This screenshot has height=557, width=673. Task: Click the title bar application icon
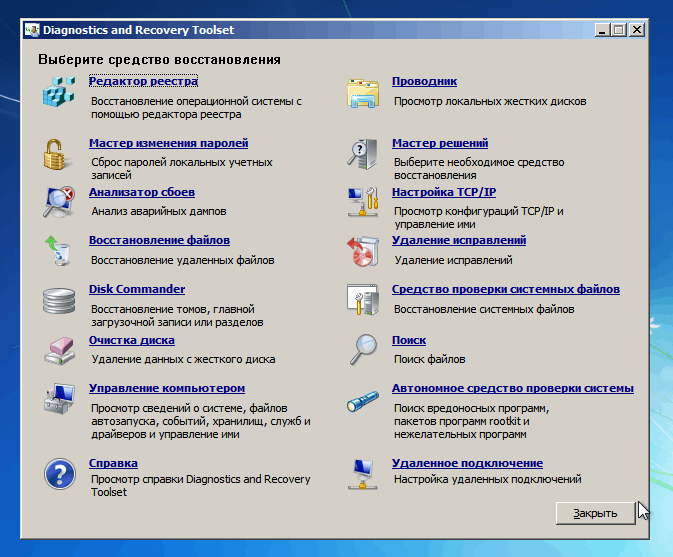(32, 30)
